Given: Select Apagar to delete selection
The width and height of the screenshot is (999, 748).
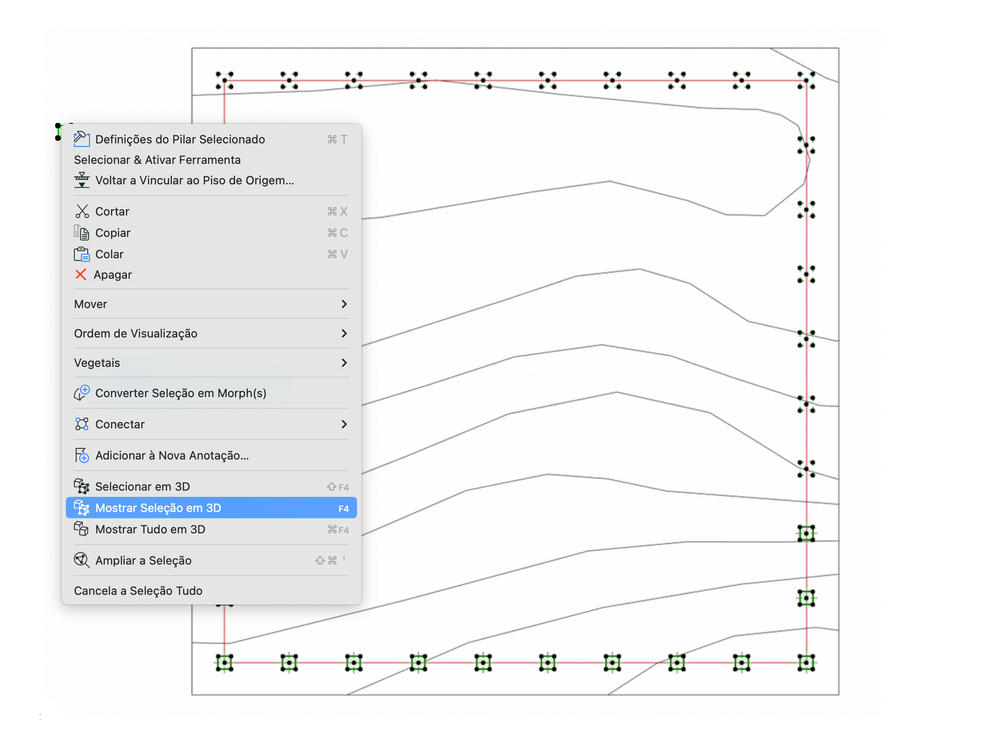Looking at the screenshot, I should [x=211, y=275].
